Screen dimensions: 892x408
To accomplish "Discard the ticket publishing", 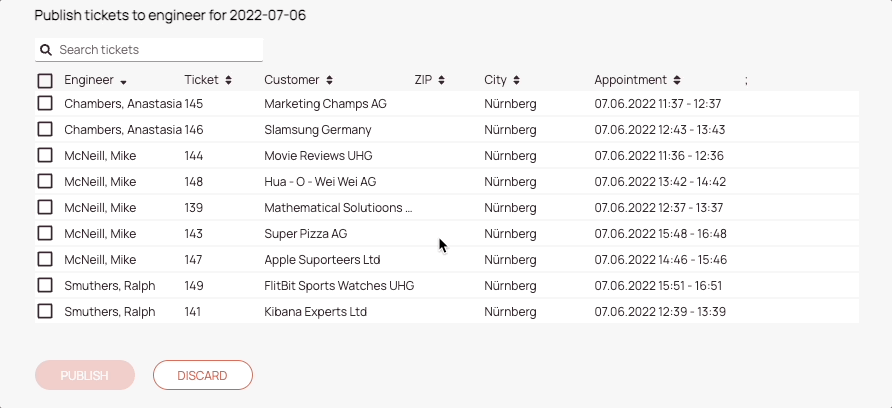I will [x=203, y=375].
